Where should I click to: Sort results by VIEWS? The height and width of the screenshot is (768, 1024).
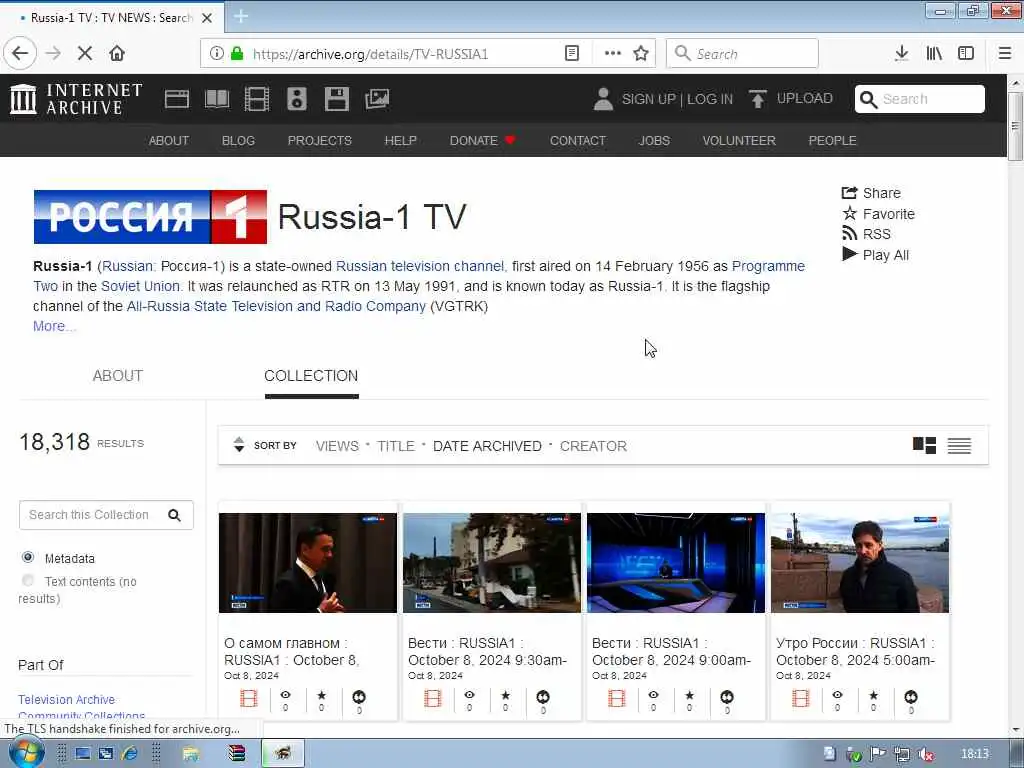[337, 446]
